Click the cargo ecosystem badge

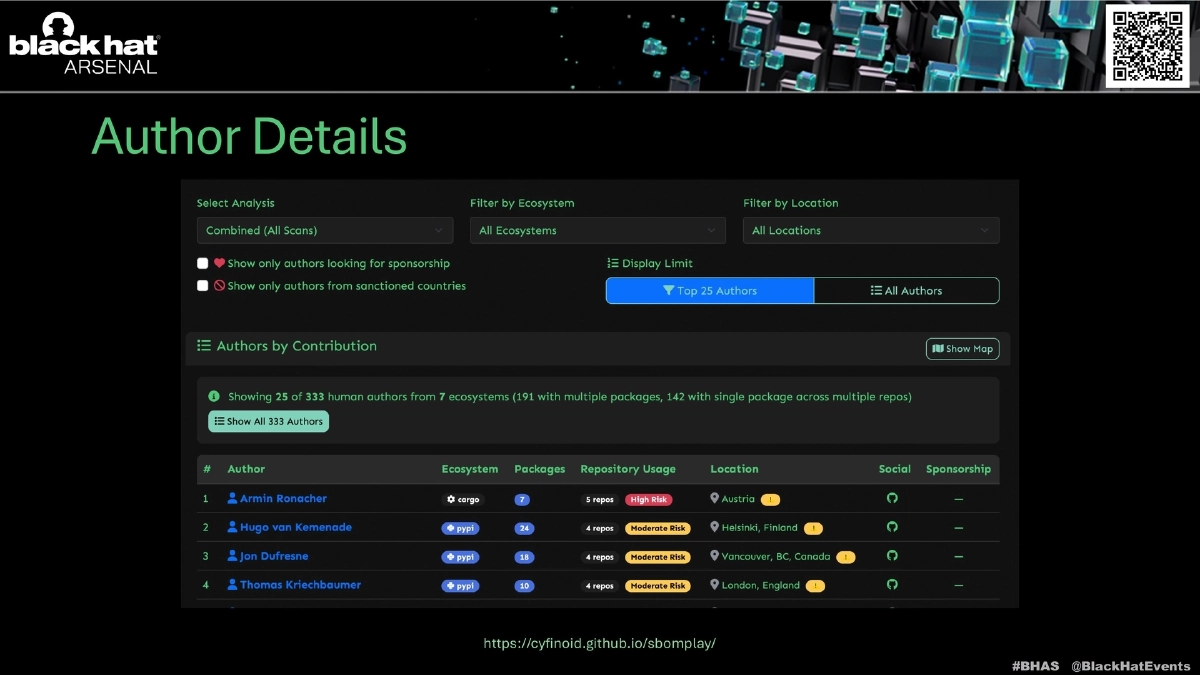(461, 500)
